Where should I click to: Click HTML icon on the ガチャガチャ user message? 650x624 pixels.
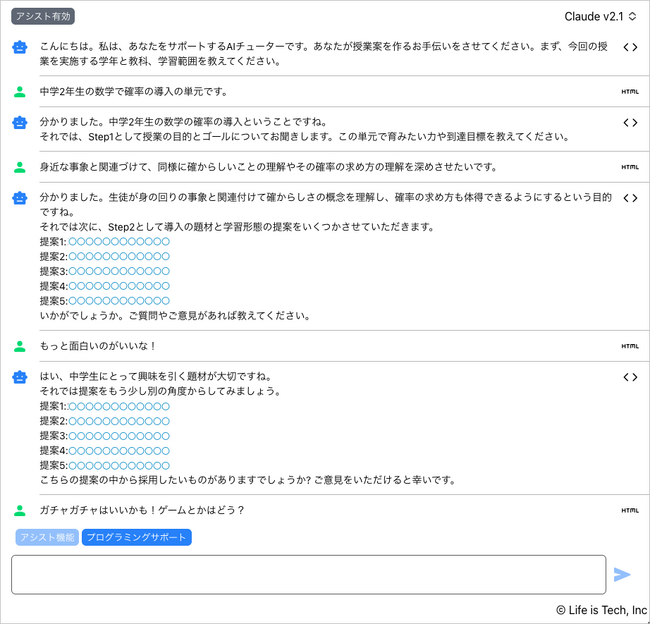coord(630,510)
